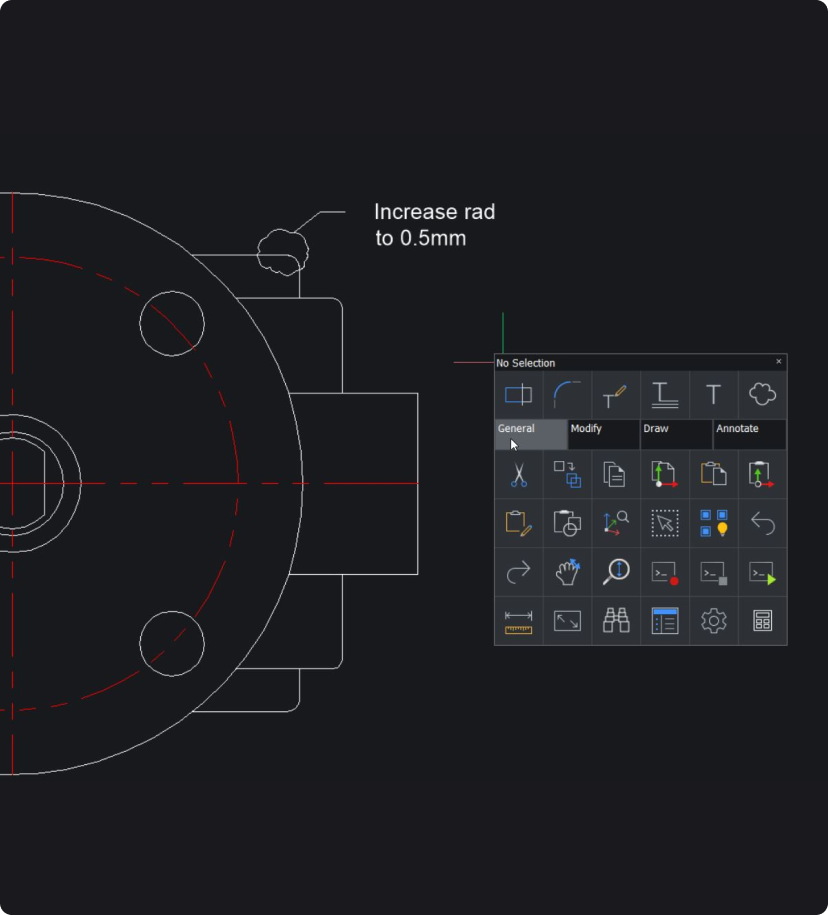This screenshot has height=915, width=828.
Task: Click the Cut scissors icon
Action: 518,474
